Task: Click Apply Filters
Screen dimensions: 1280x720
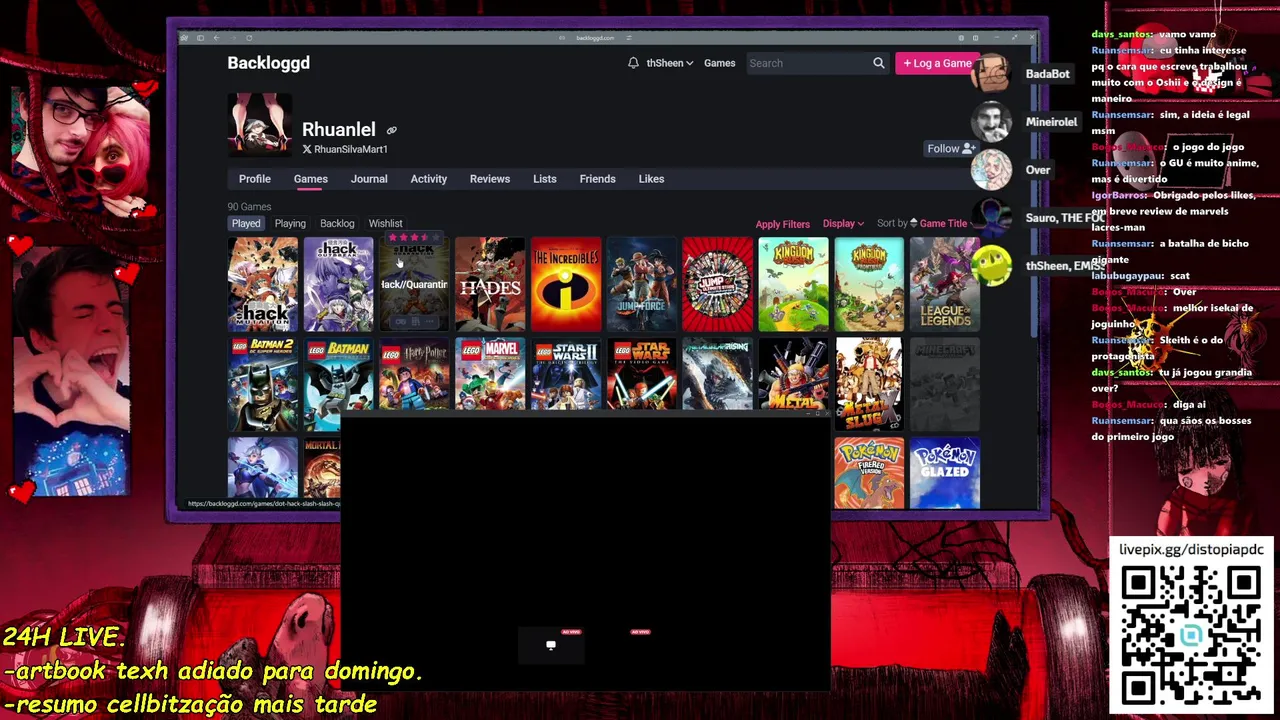Action: (x=783, y=224)
